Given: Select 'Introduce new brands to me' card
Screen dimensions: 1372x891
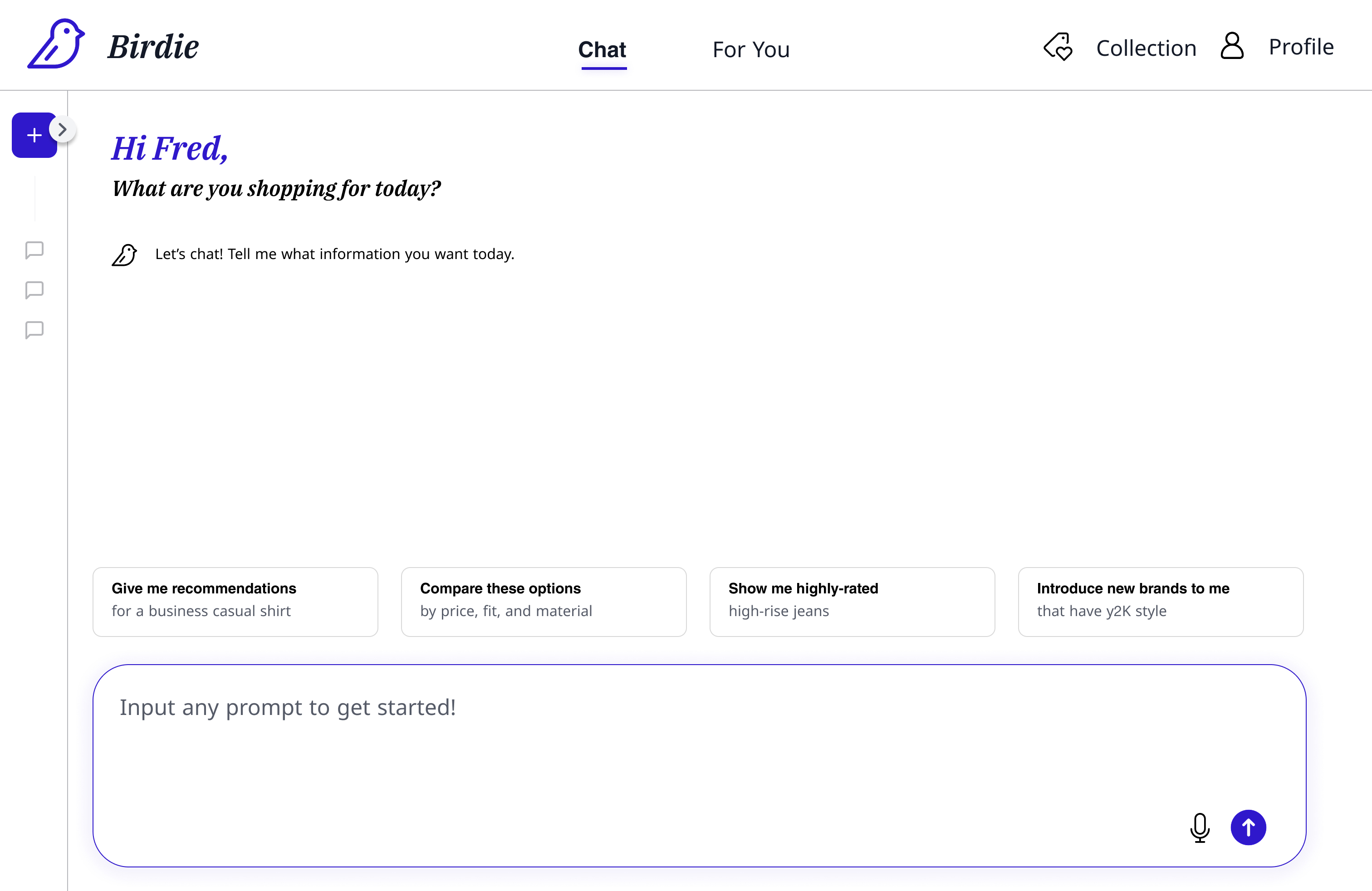Looking at the screenshot, I should [x=1161, y=601].
